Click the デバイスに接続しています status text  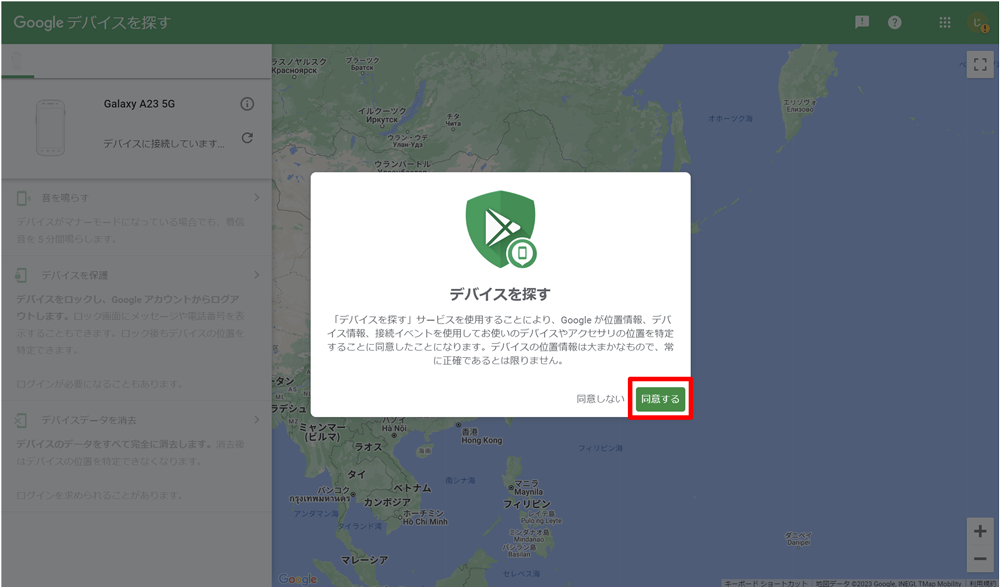point(164,144)
